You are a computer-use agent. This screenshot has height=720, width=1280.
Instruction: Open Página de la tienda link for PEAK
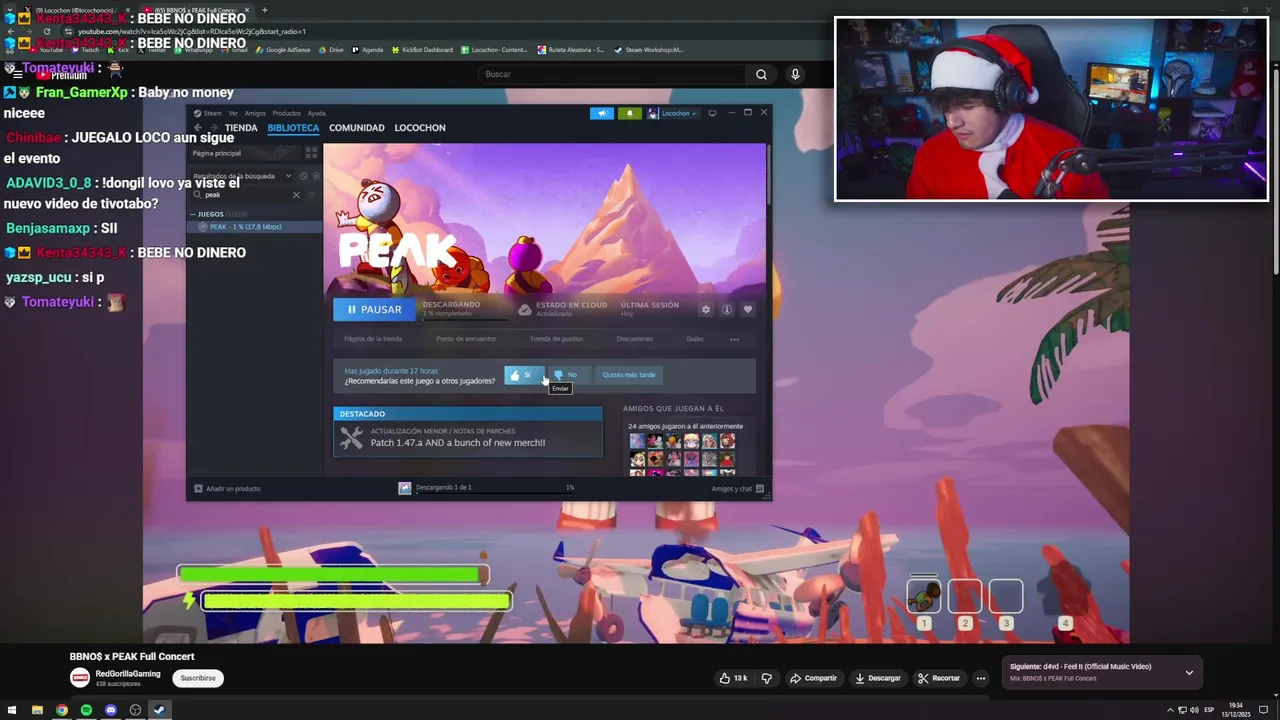(373, 339)
